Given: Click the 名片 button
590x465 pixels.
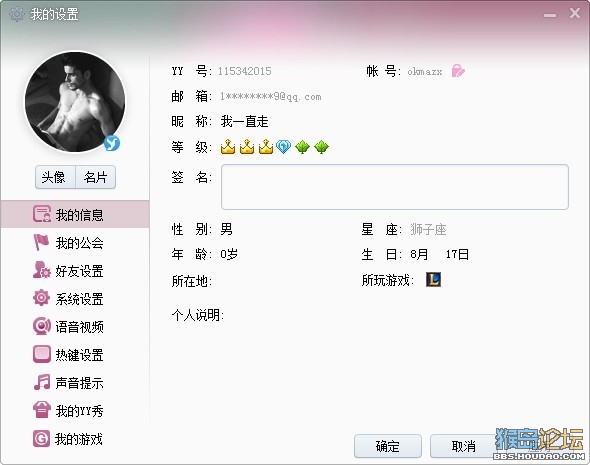Looking at the screenshot, I should point(96,177).
